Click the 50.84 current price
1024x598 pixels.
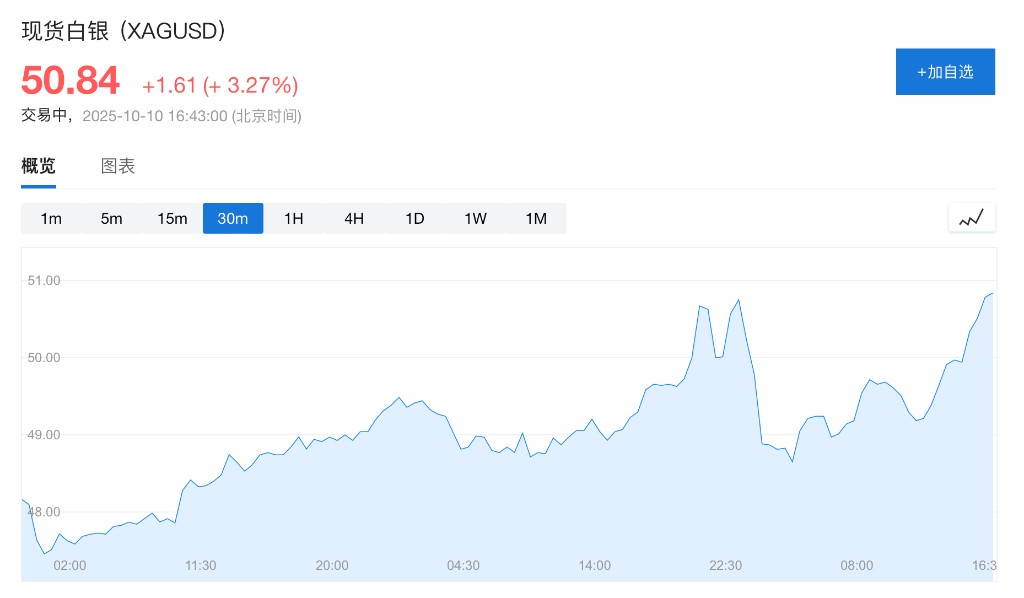coord(70,80)
